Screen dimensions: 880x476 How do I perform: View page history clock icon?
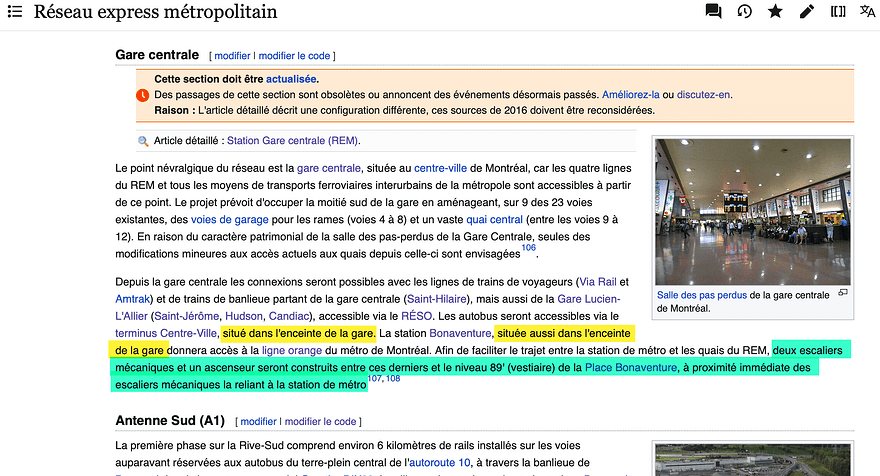click(744, 12)
